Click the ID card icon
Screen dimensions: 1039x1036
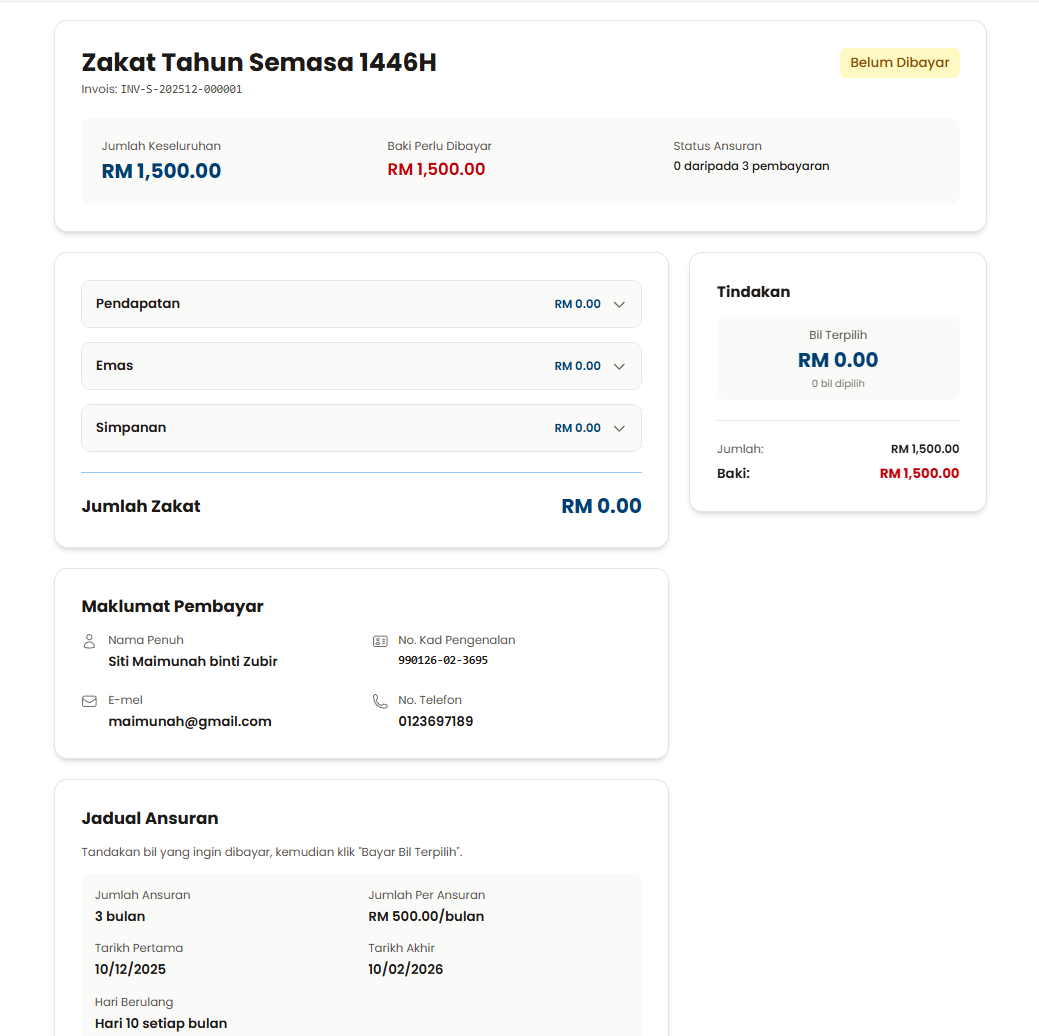tap(380, 641)
